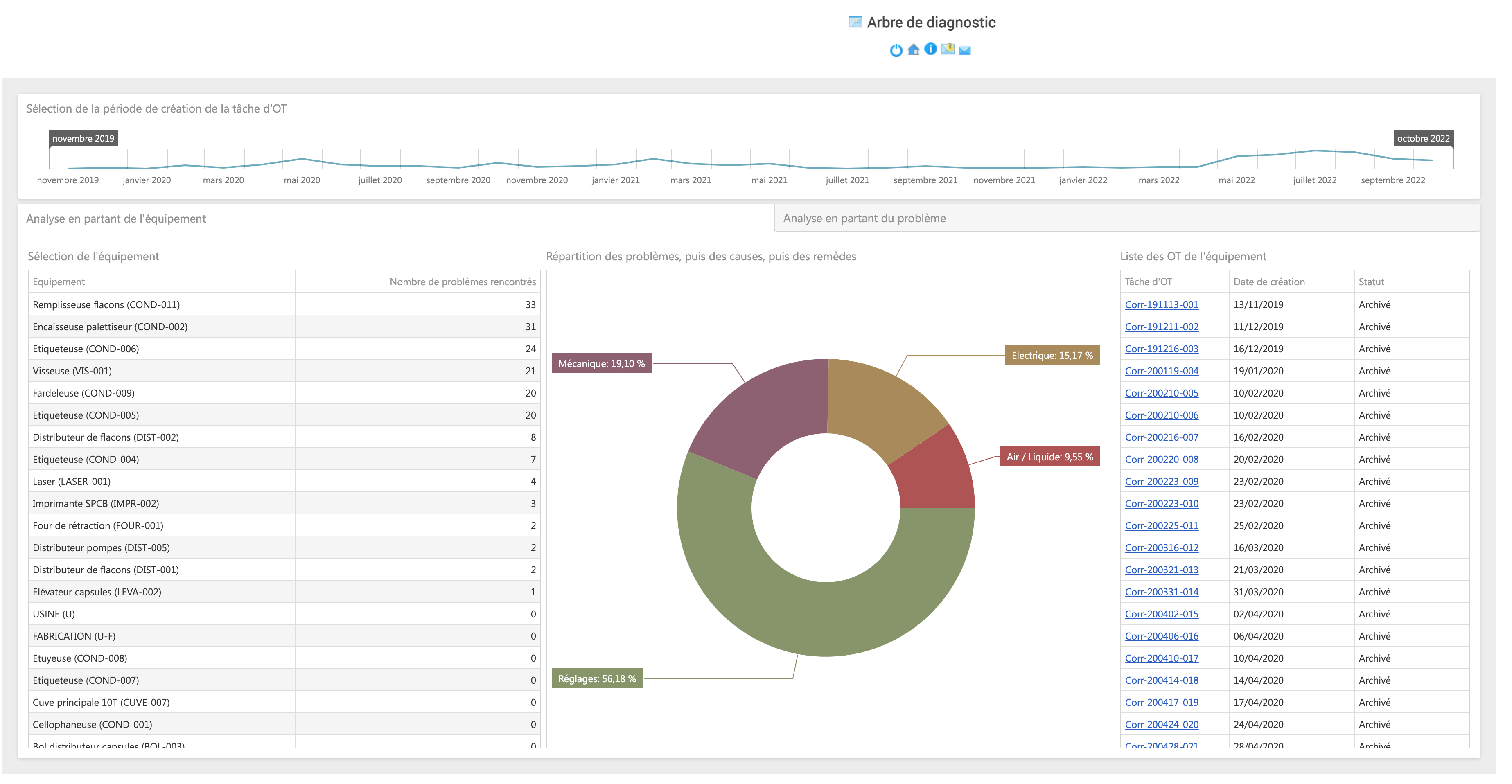Select Four de rétraction (FOUR-001) row
Image resolution: width=1512 pixels, height=784 pixels.
[284, 526]
